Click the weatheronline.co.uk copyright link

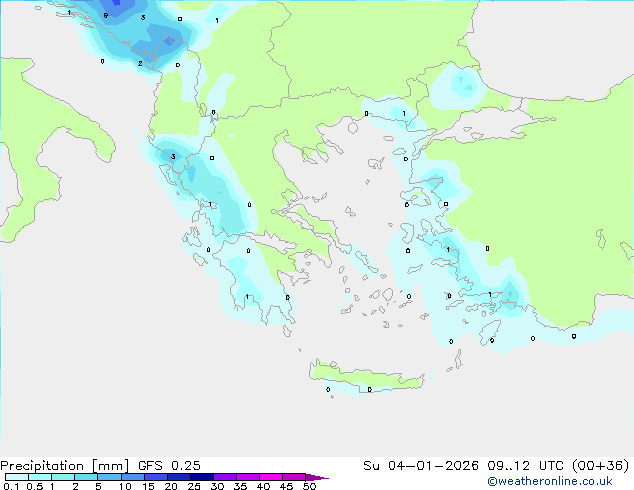[x=550, y=481]
